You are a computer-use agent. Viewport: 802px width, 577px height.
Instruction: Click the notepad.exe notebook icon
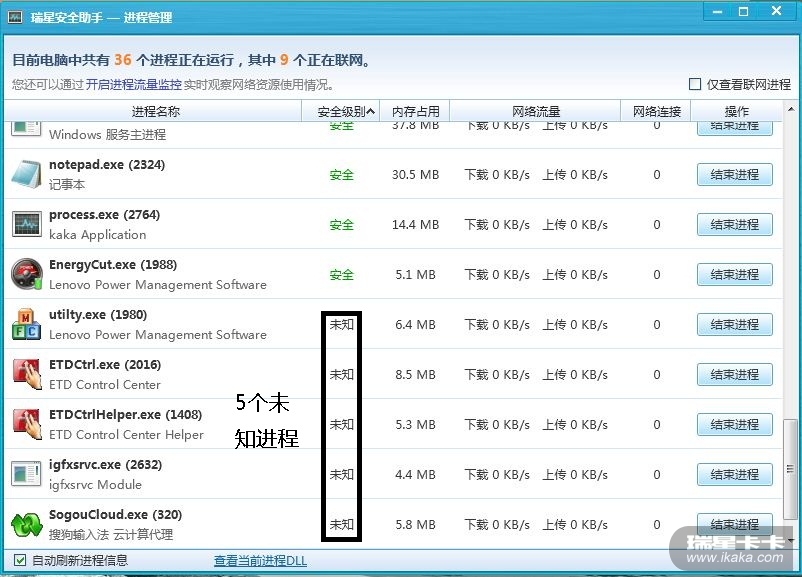click(x=26, y=174)
